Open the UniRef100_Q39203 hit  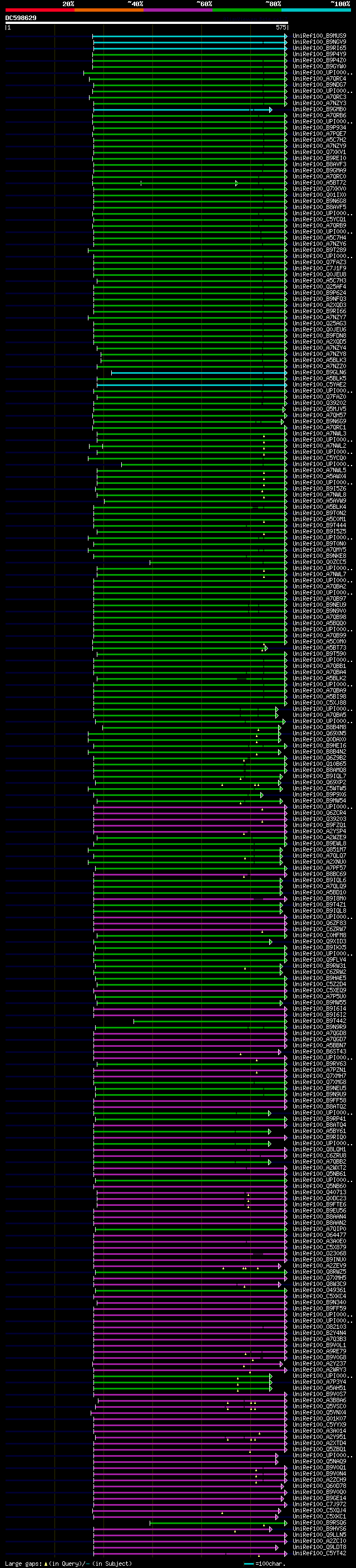(319, 819)
